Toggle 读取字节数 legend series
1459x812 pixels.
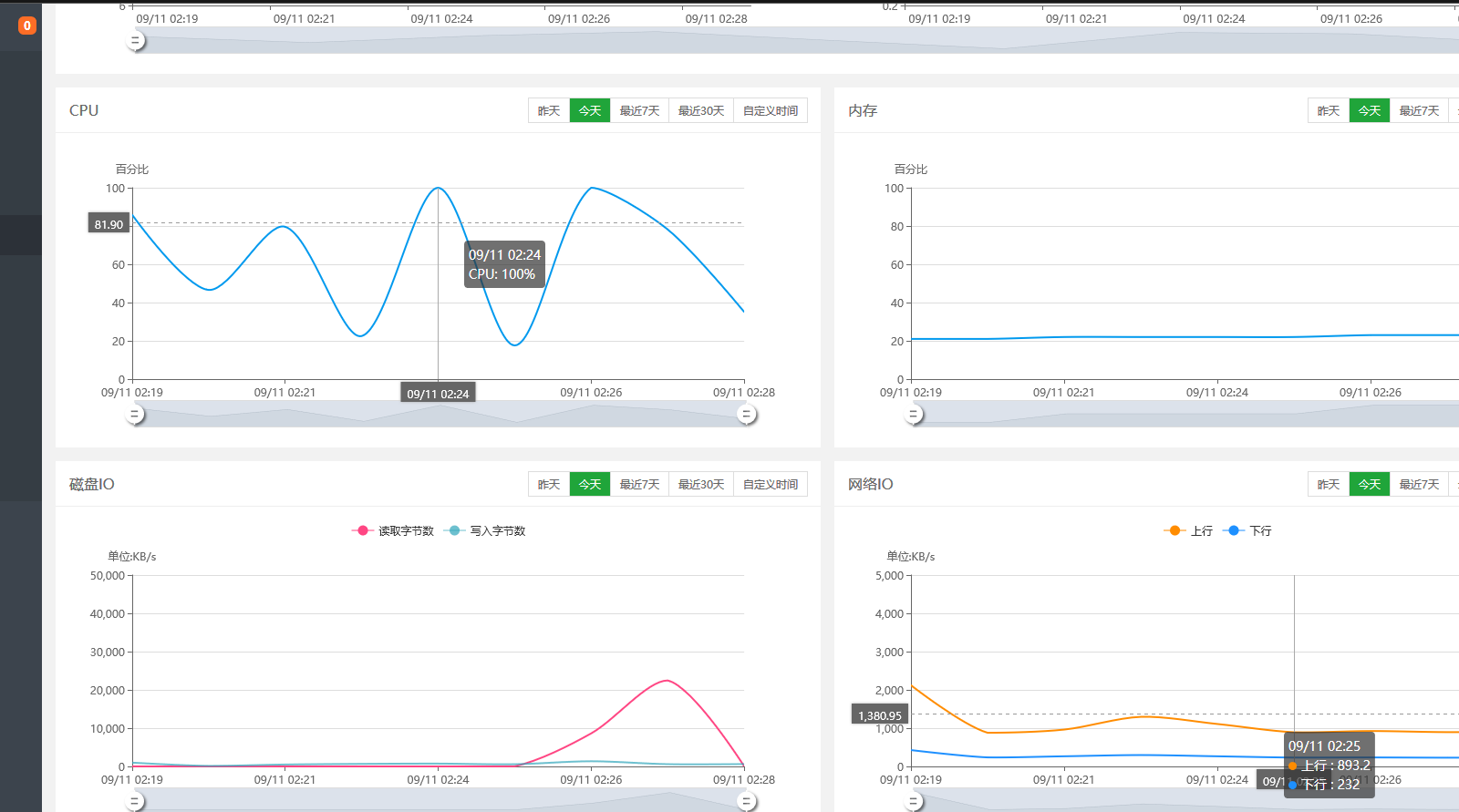[x=393, y=530]
